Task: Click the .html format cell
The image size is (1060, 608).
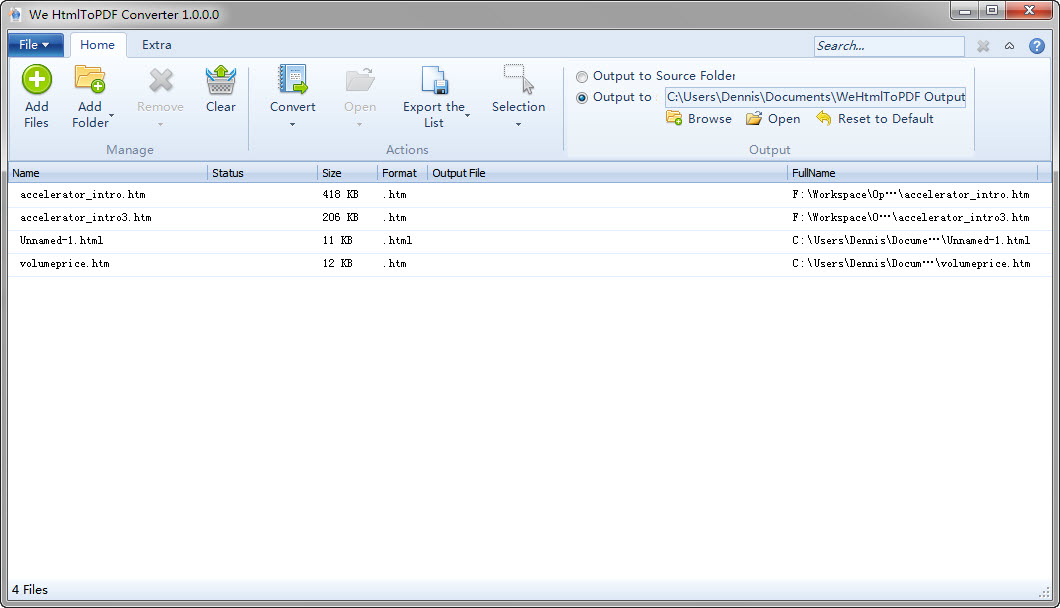Action: (398, 241)
